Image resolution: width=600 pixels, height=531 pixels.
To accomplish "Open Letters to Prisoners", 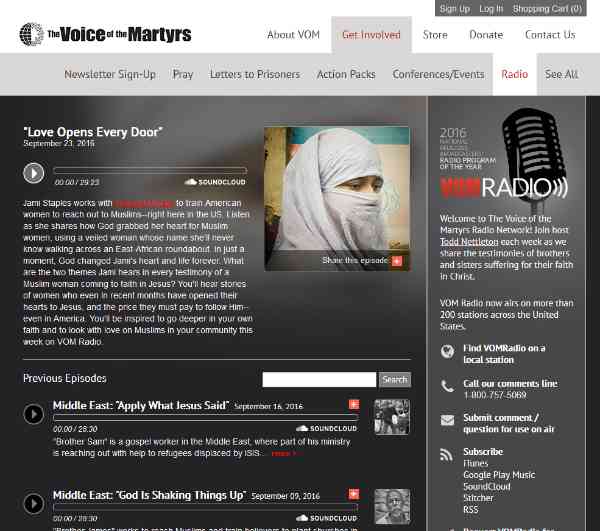I will point(255,74).
